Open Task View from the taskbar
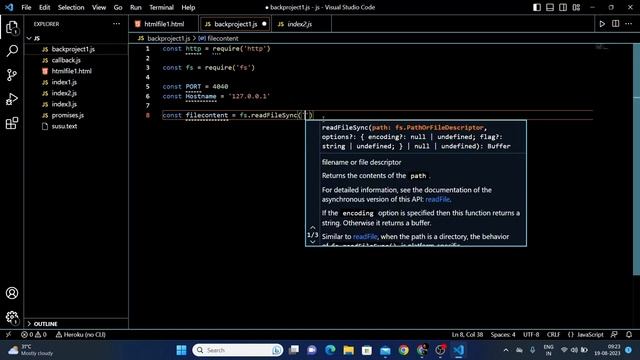 293,350
